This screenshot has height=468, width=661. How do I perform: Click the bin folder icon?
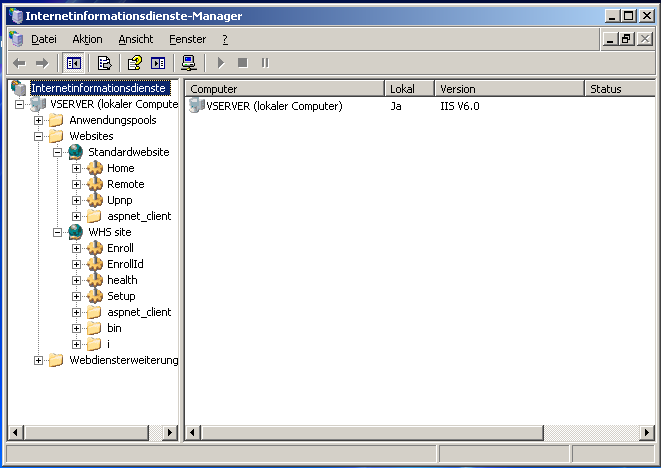click(x=94, y=328)
